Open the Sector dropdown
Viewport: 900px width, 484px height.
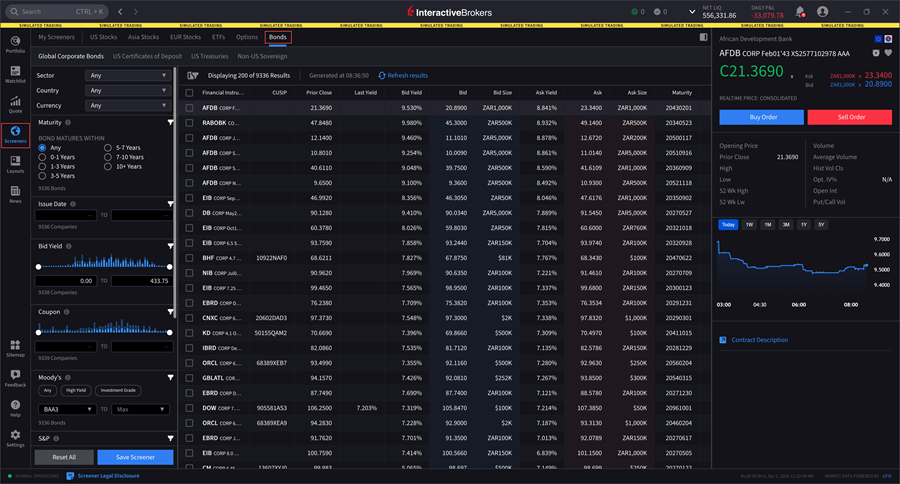pyautogui.click(x=126, y=75)
